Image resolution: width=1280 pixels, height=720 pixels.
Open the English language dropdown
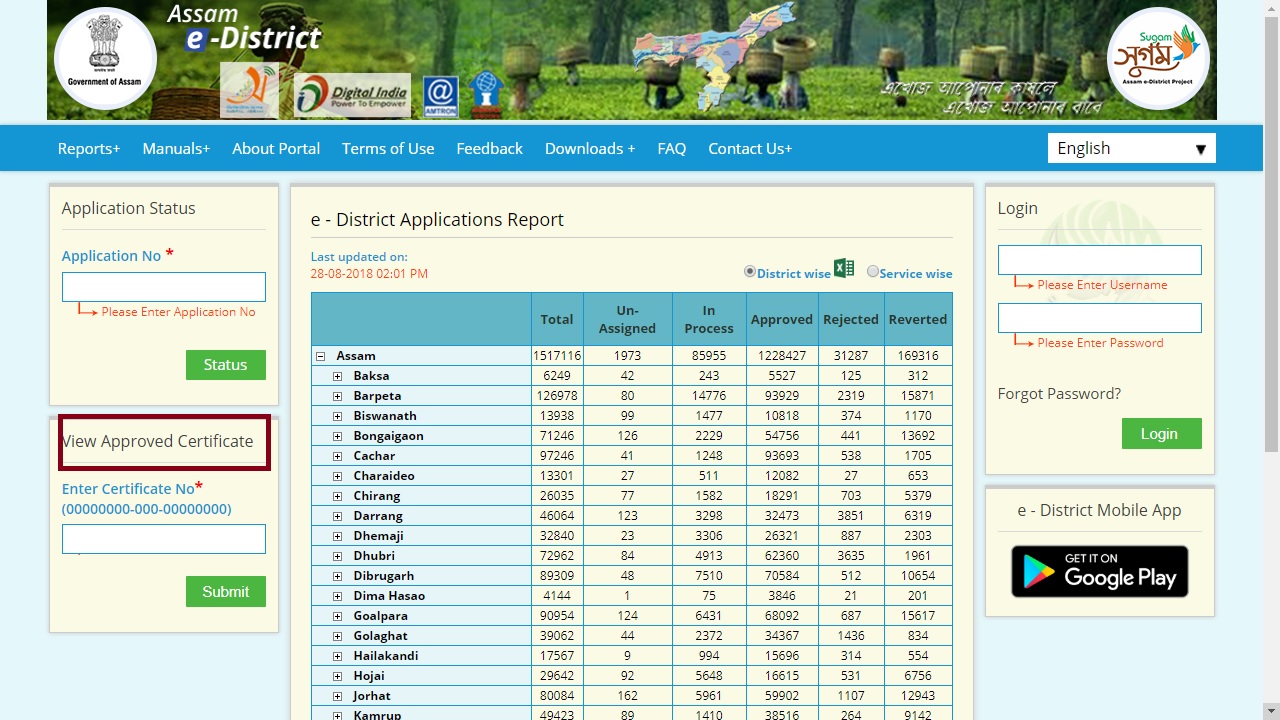tap(1131, 148)
